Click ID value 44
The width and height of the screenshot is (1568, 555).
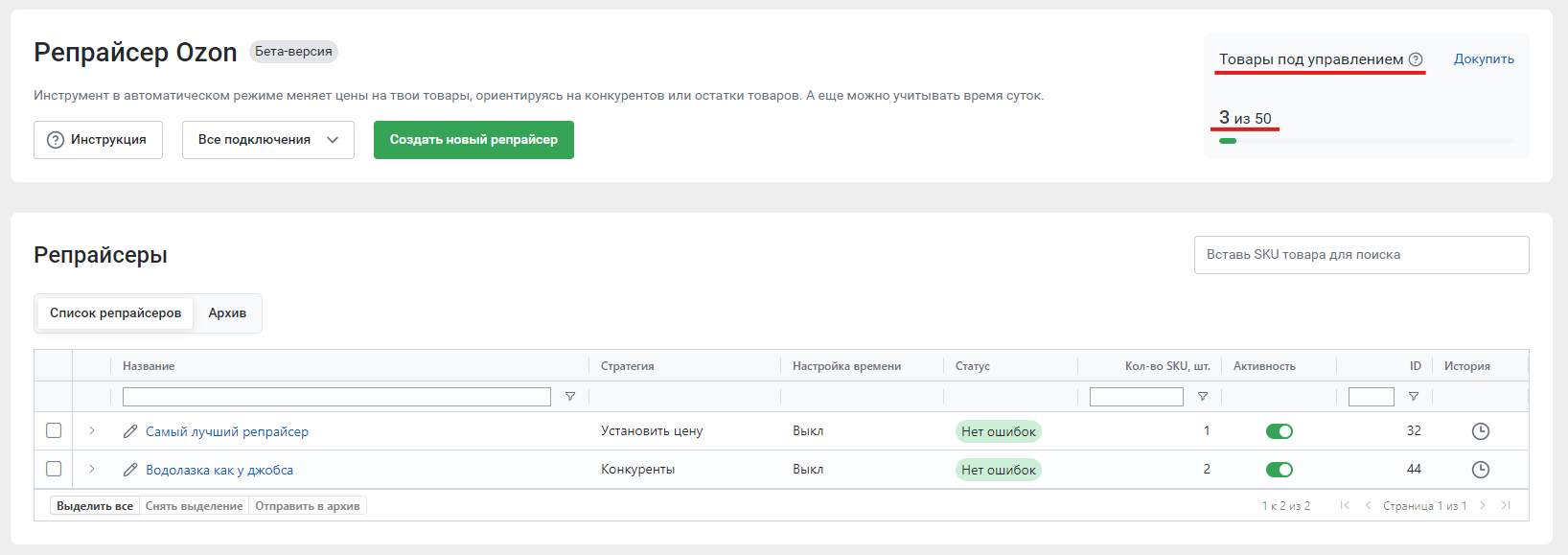pos(1414,469)
